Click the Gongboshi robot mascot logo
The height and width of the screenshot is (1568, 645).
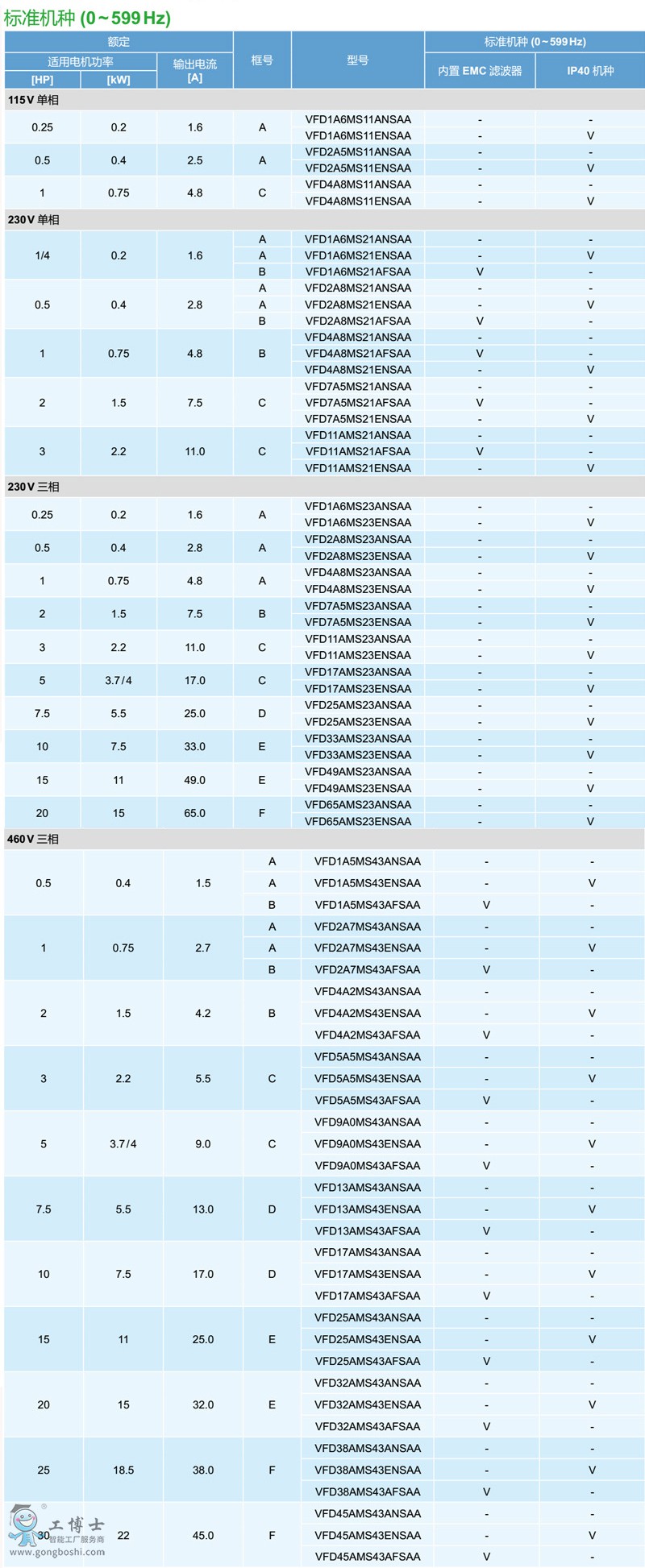tap(24, 1525)
